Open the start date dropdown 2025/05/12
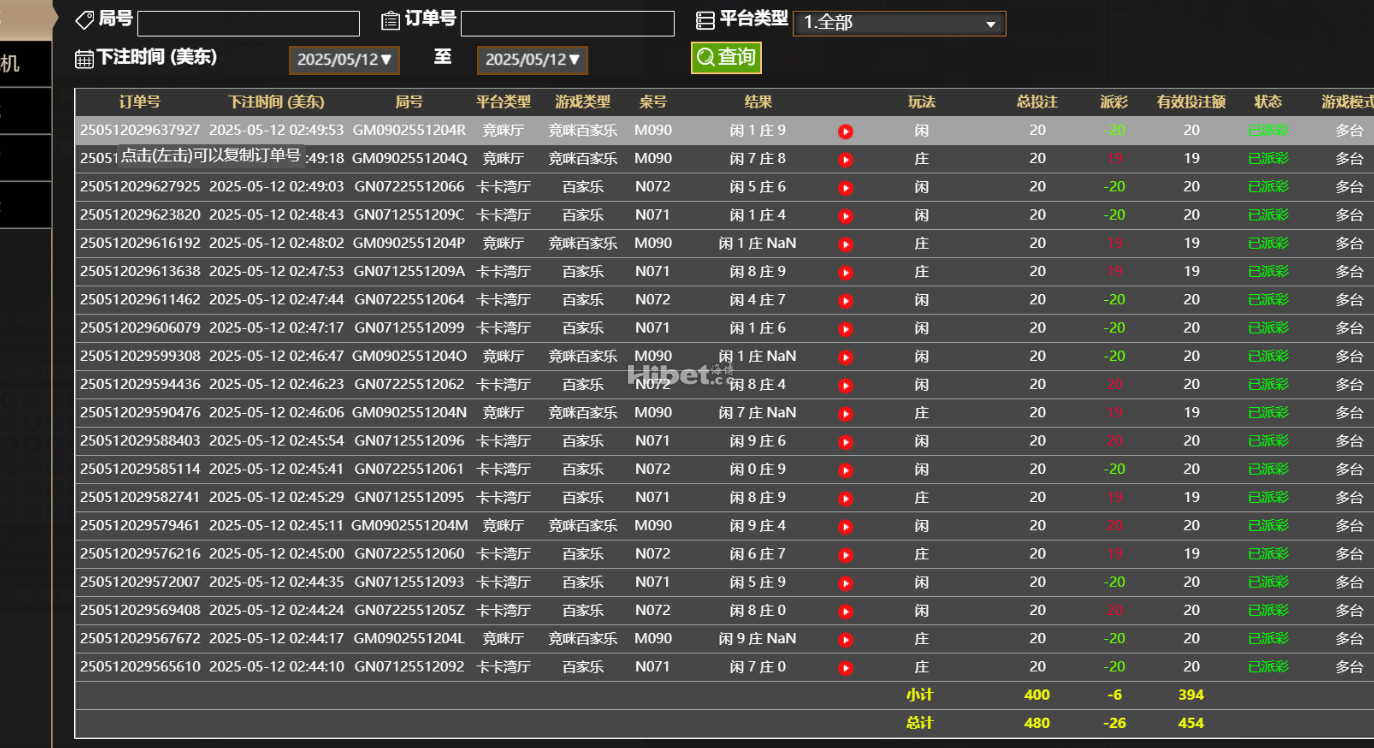Screen dimensions: 1374x748 click(x=344, y=59)
